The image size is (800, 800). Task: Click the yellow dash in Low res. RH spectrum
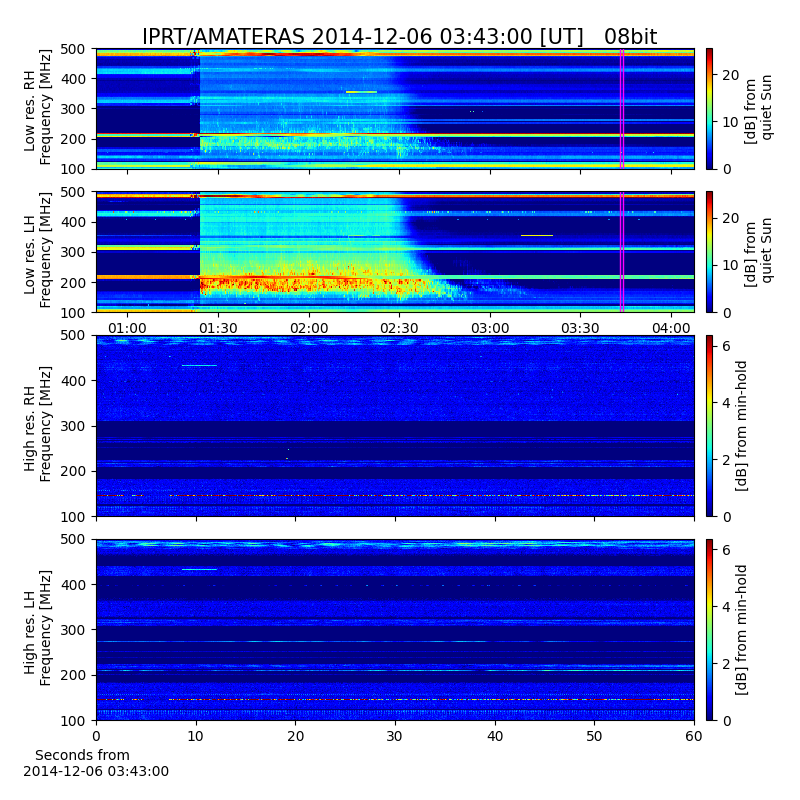coord(361,92)
